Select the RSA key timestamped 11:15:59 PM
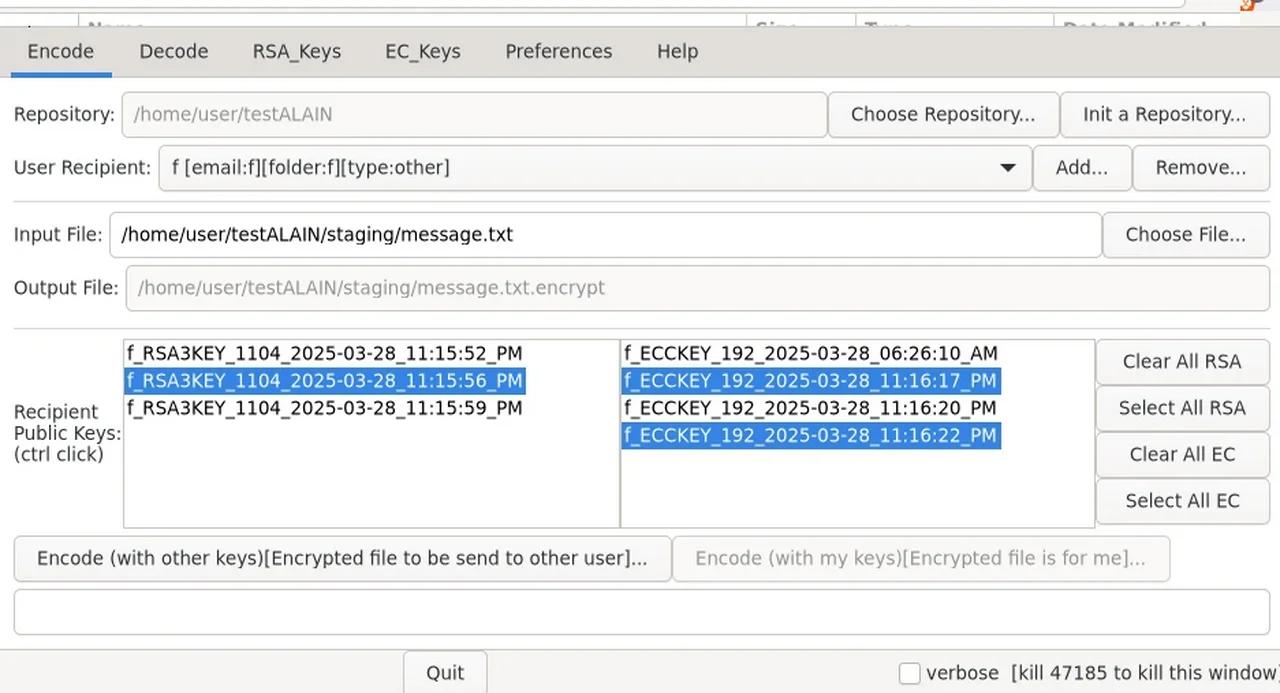 coord(323,408)
